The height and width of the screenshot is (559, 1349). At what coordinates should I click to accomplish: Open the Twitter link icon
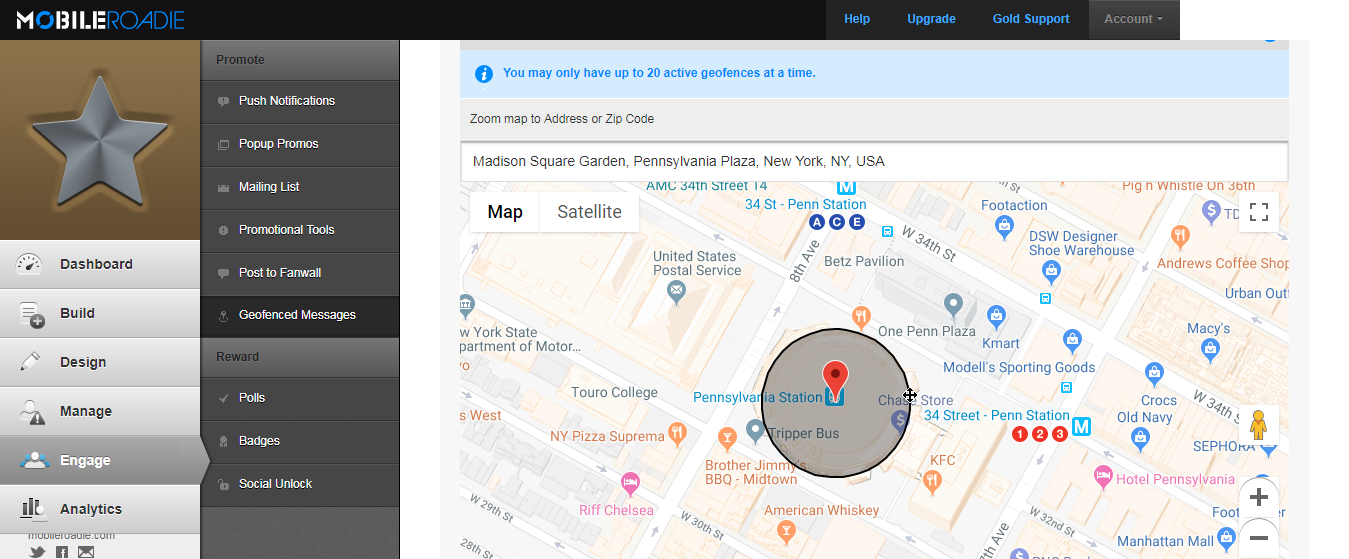pyautogui.click(x=38, y=552)
